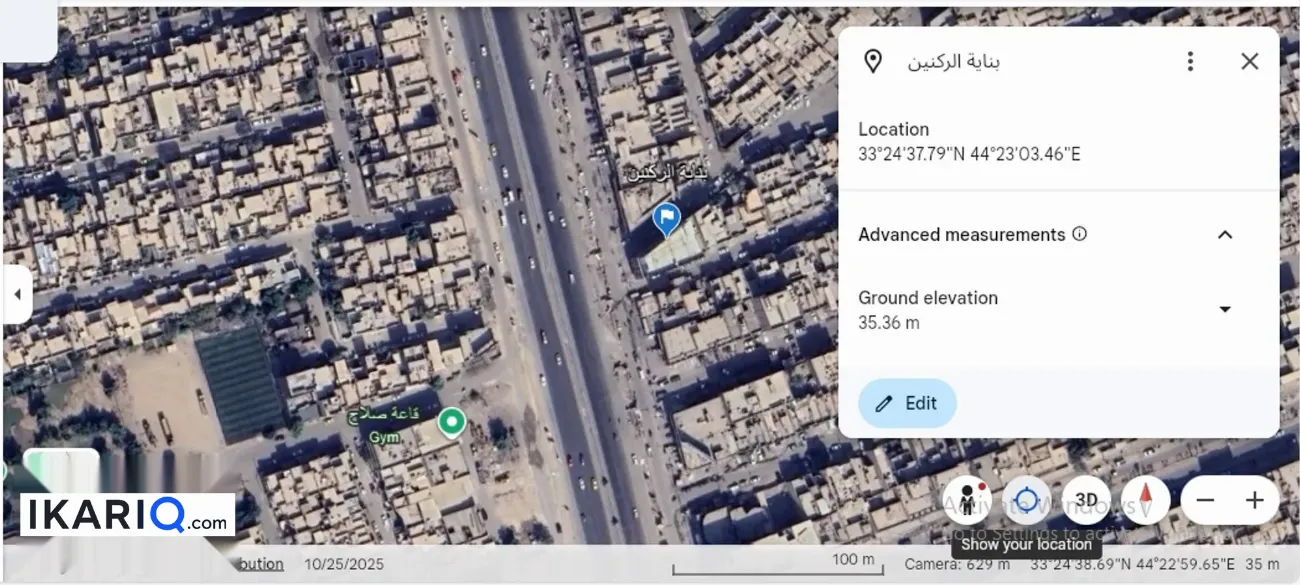This screenshot has width=1300, height=585.
Task: Open the Ground elevation dropdown arrow
Action: click(x=1224, y=309)
